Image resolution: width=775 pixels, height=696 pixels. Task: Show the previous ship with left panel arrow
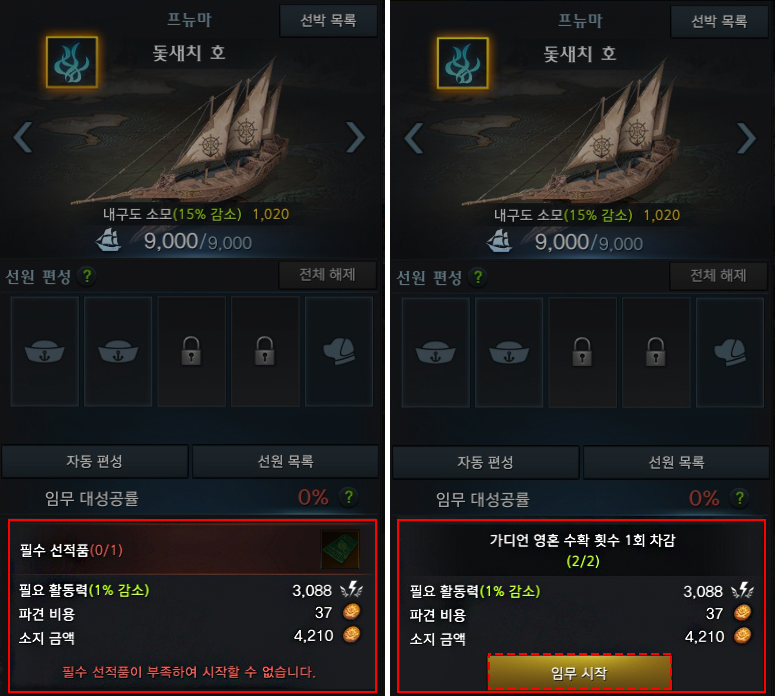point(23,137)
